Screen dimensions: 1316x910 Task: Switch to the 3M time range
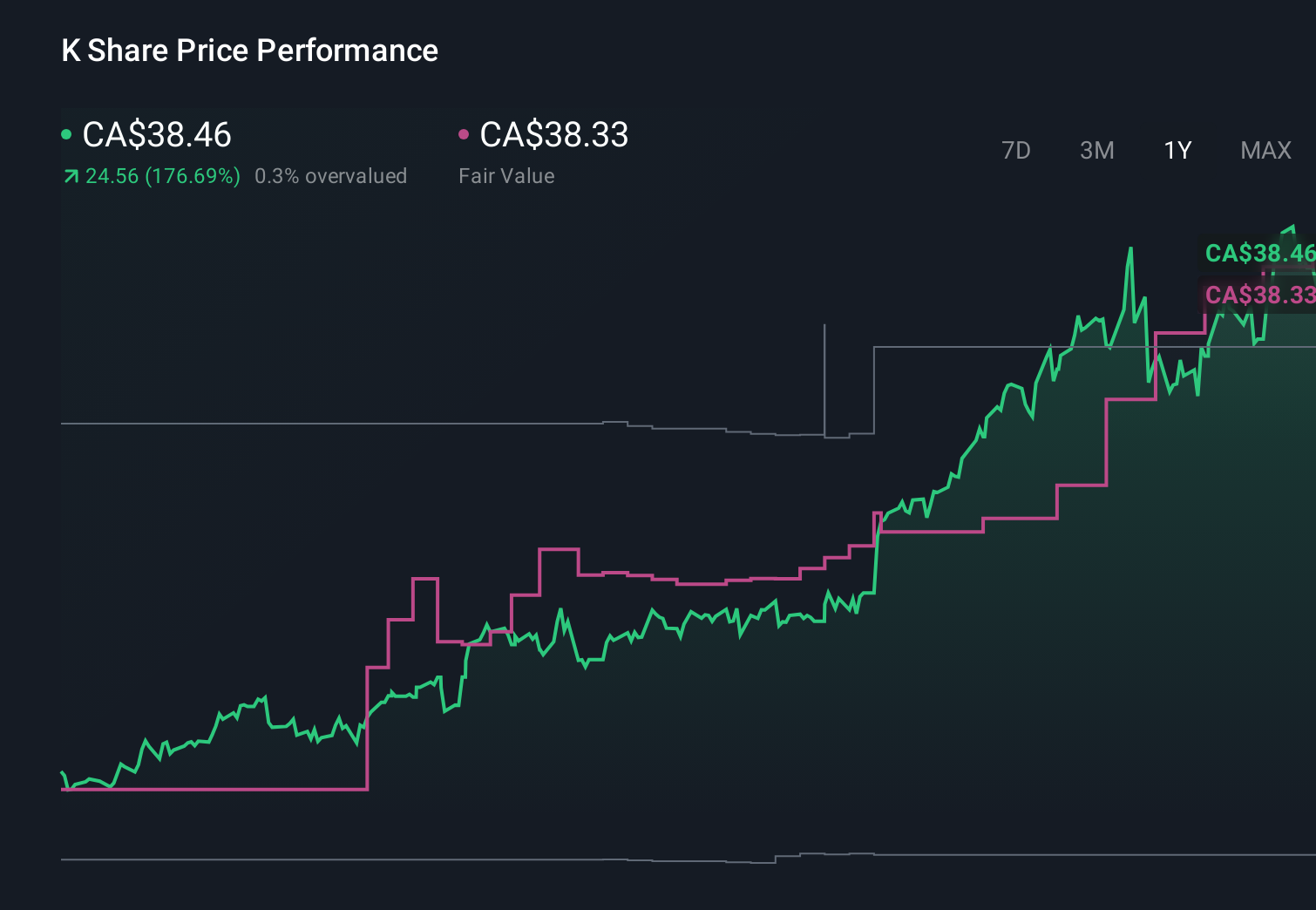point(1096,150)
